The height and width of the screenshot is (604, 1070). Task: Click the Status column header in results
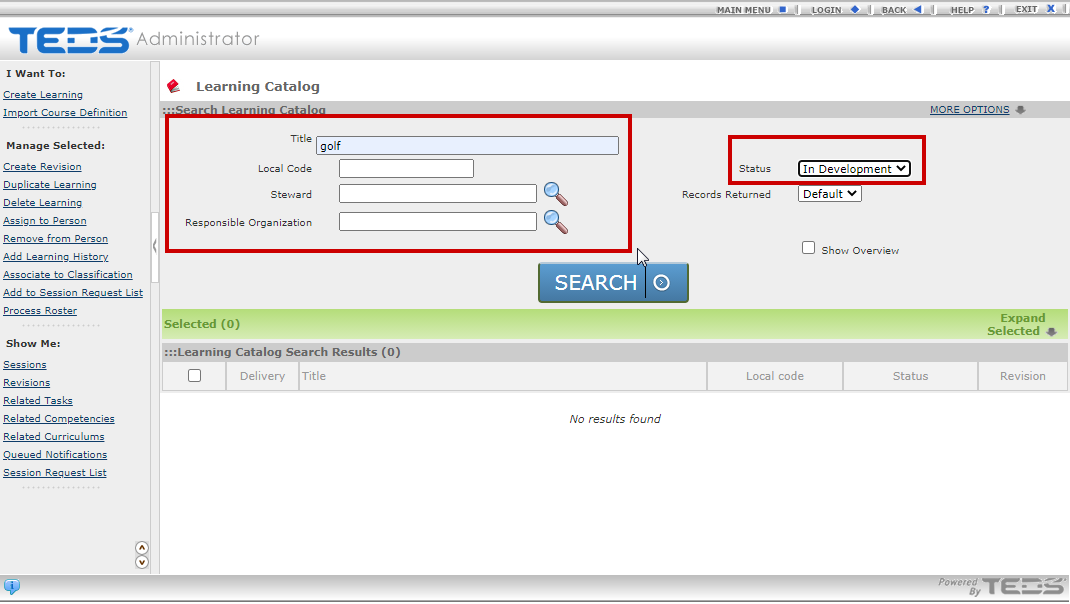[x=910, y=376]
